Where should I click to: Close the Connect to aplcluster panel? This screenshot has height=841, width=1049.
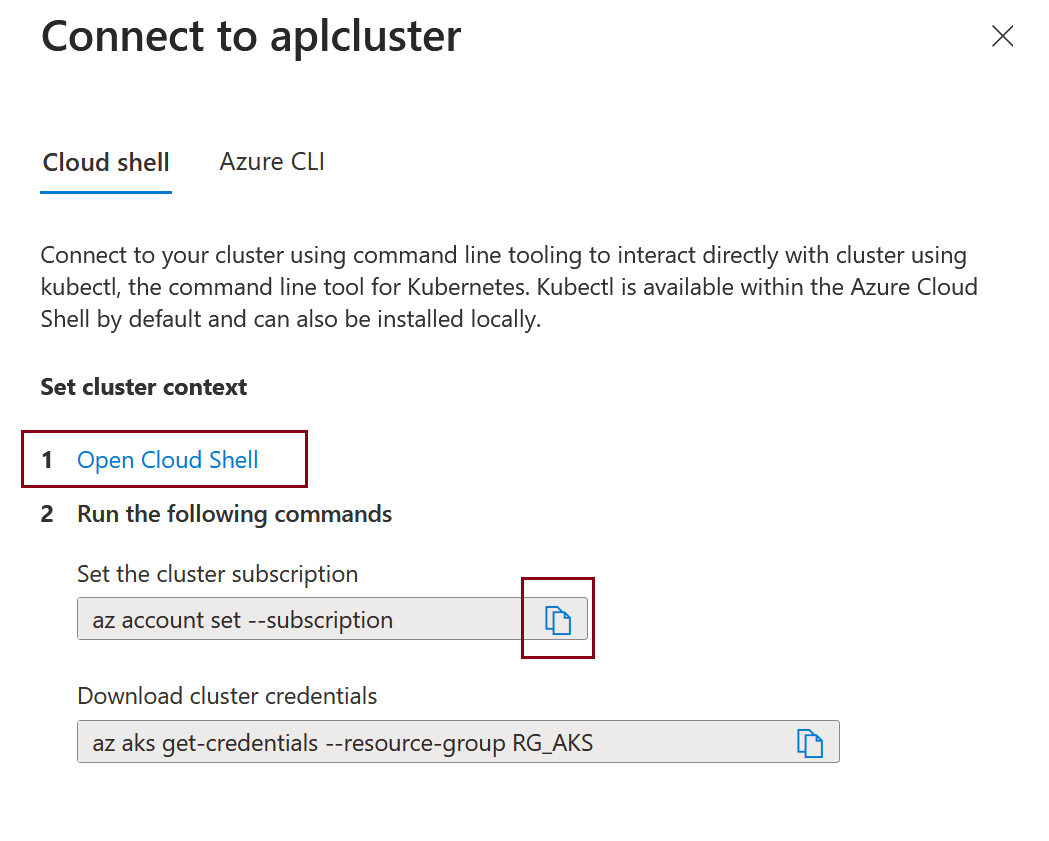[x=1002, y=36]
